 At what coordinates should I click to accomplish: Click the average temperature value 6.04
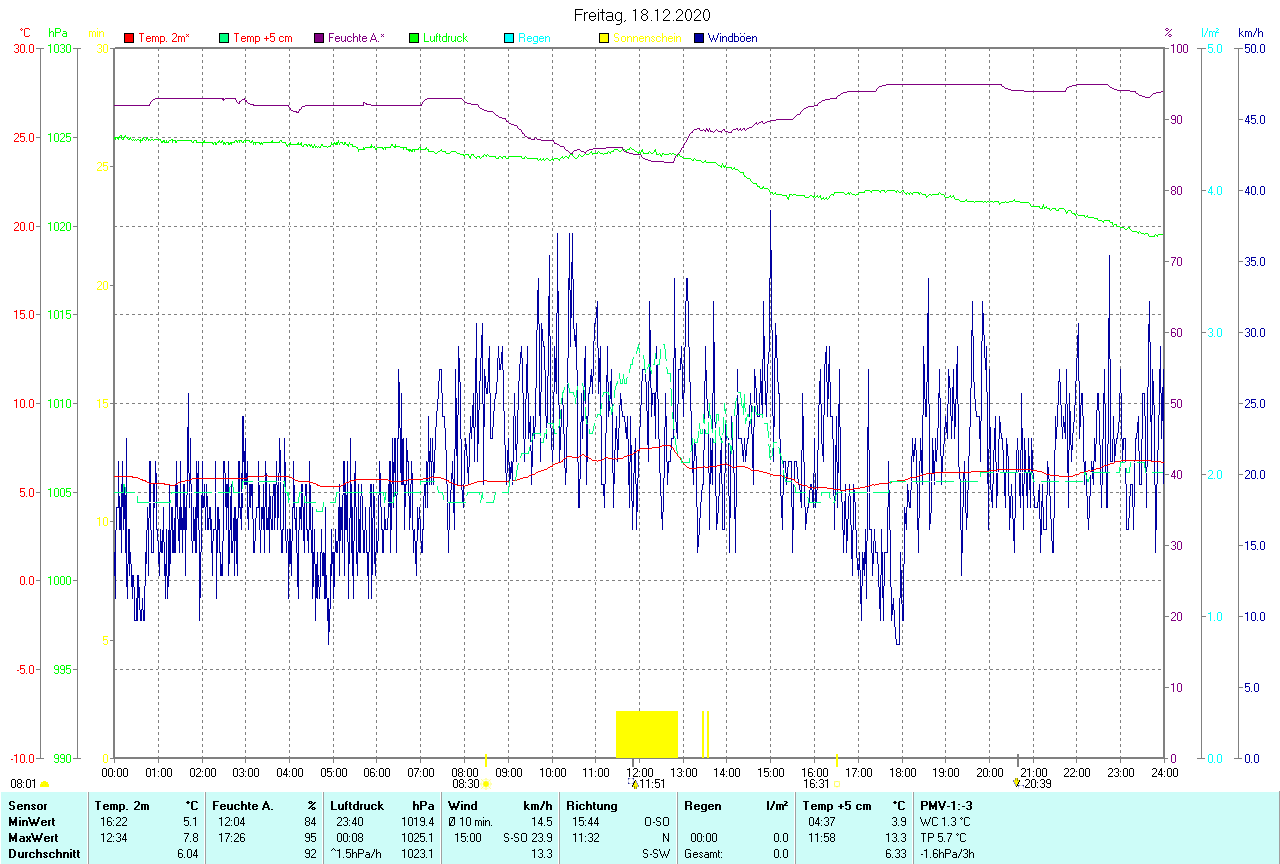[188, 854]
